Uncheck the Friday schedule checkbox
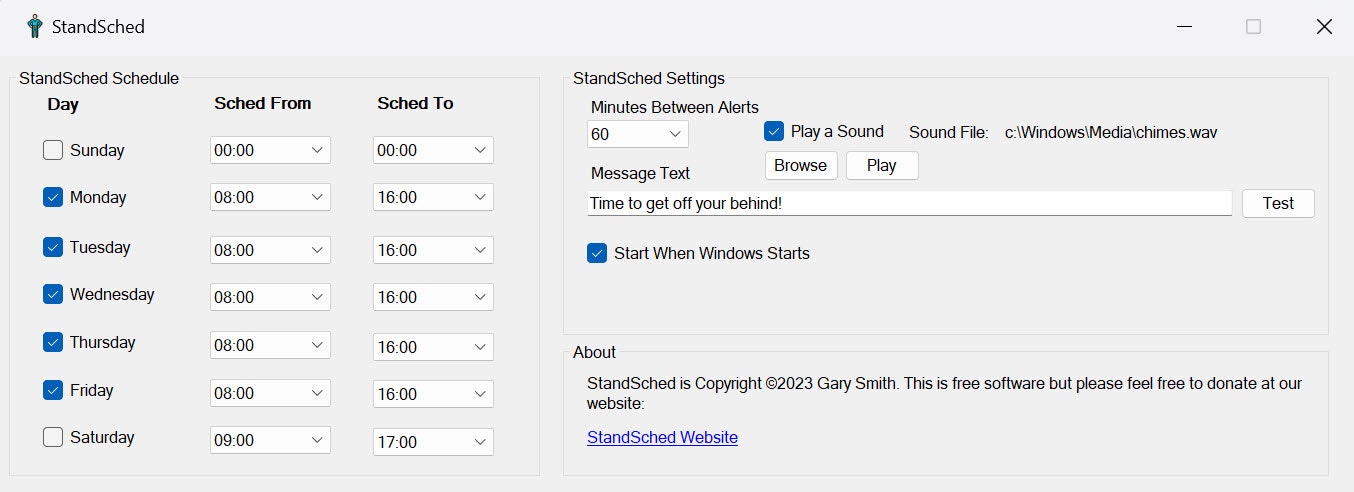 click(x=53, y=391)
